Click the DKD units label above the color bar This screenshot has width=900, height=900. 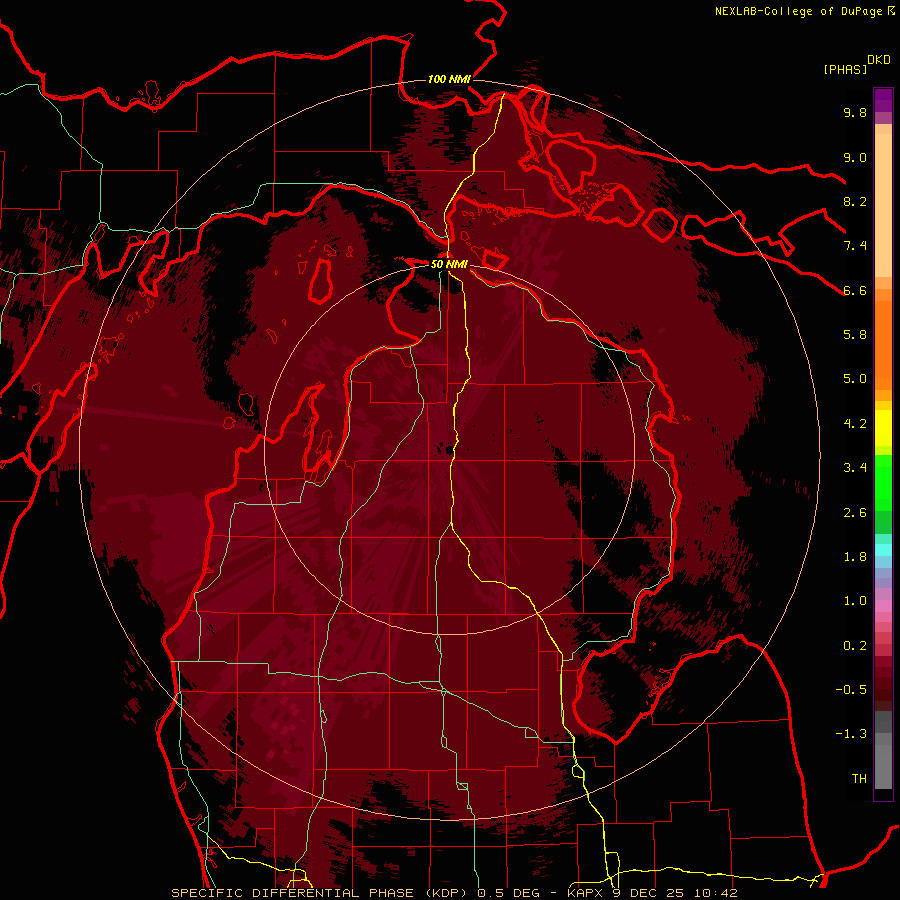tap(879, 60)
